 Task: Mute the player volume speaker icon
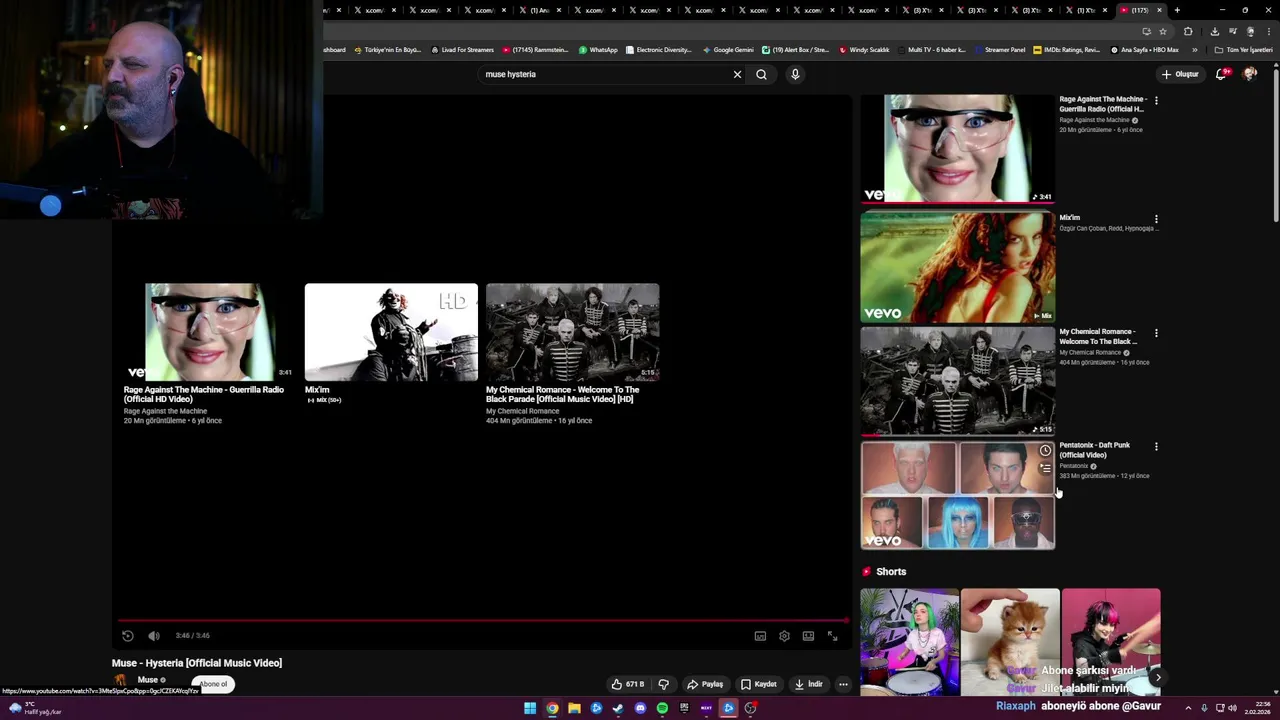[x=154, y=636]
